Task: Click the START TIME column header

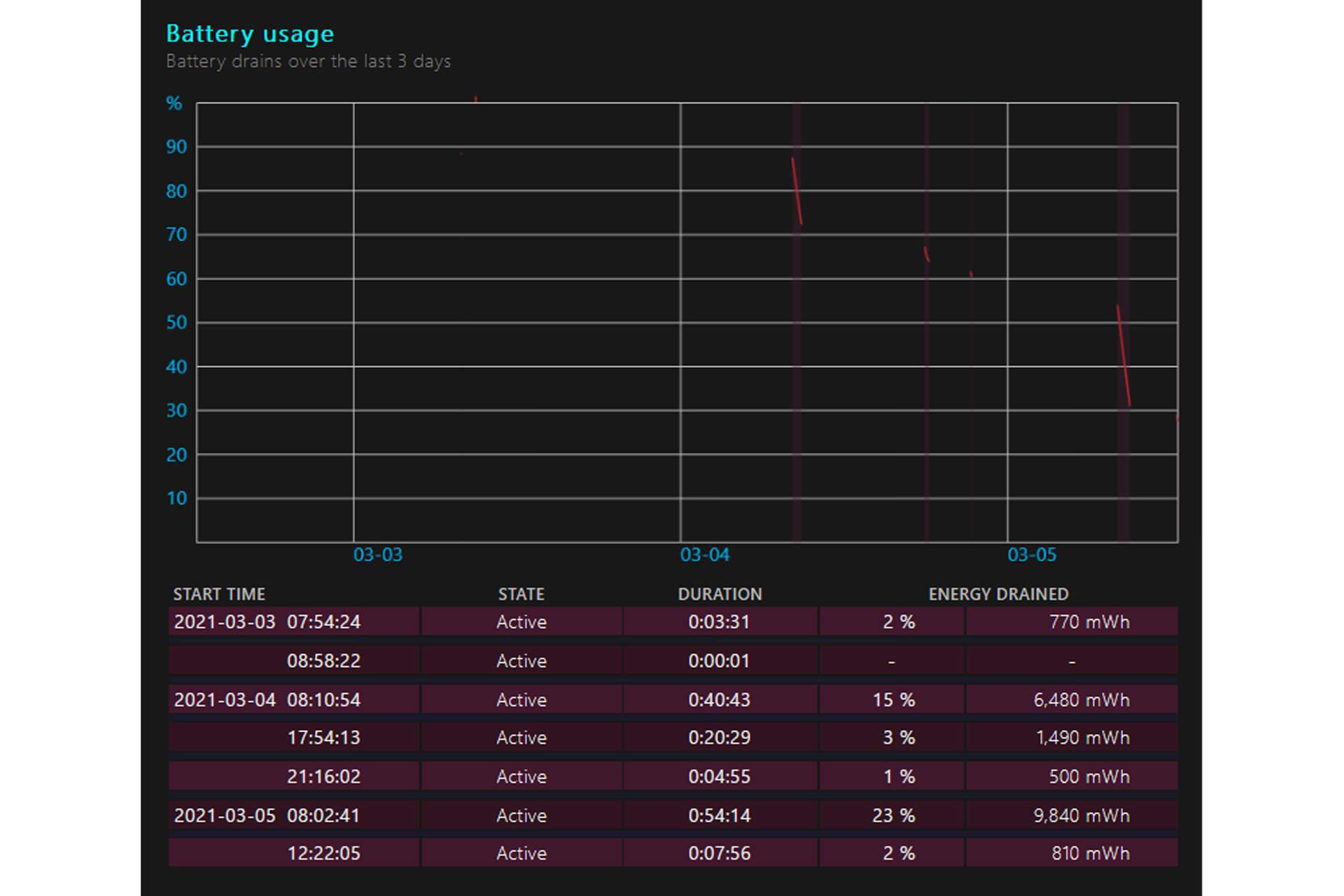Action: pyautogui.click(x=219, y=594)
